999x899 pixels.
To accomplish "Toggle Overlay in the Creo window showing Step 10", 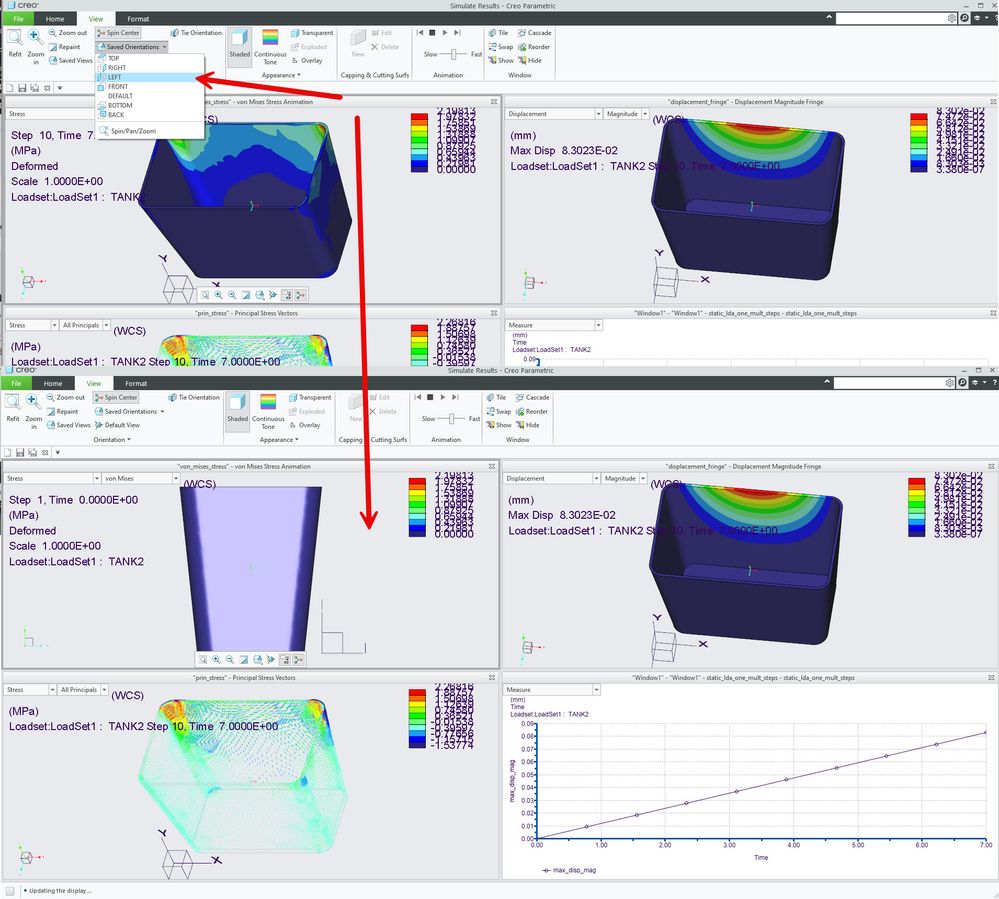I will pos(307,61).
